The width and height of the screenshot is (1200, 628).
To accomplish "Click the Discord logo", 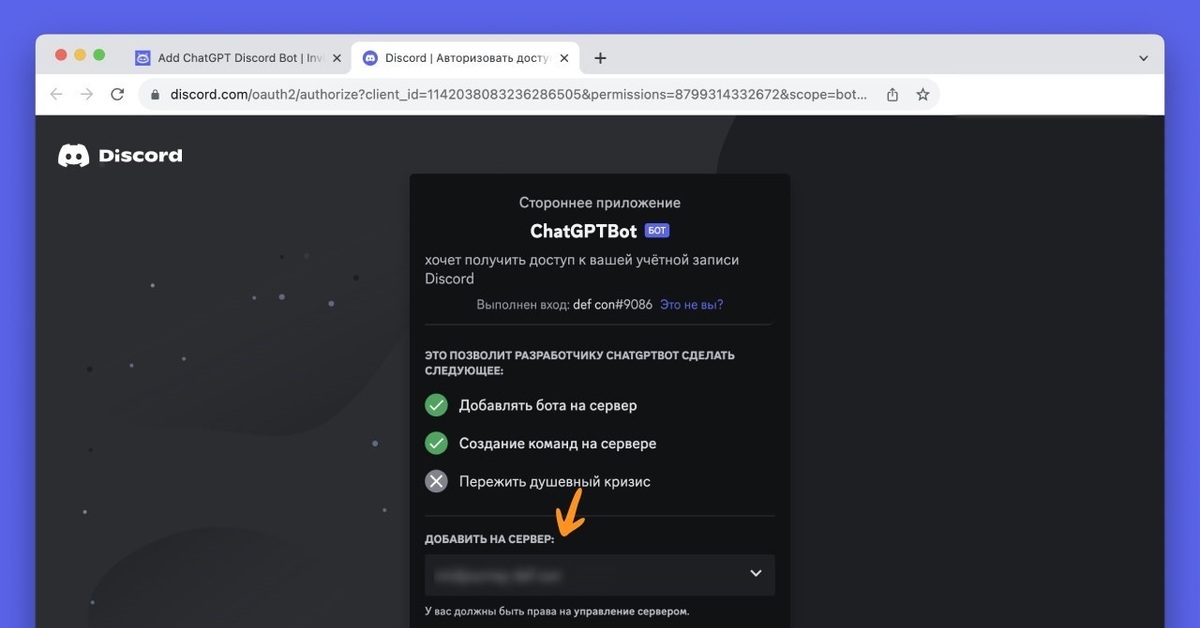I will pyautogui.click(x=120, y=155).
